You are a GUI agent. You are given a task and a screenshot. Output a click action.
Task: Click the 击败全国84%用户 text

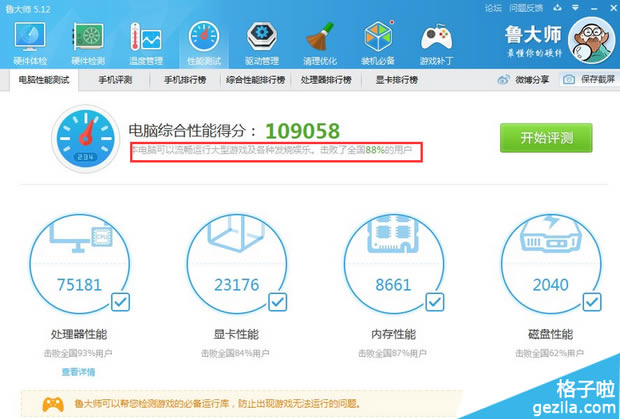[235, 353]
